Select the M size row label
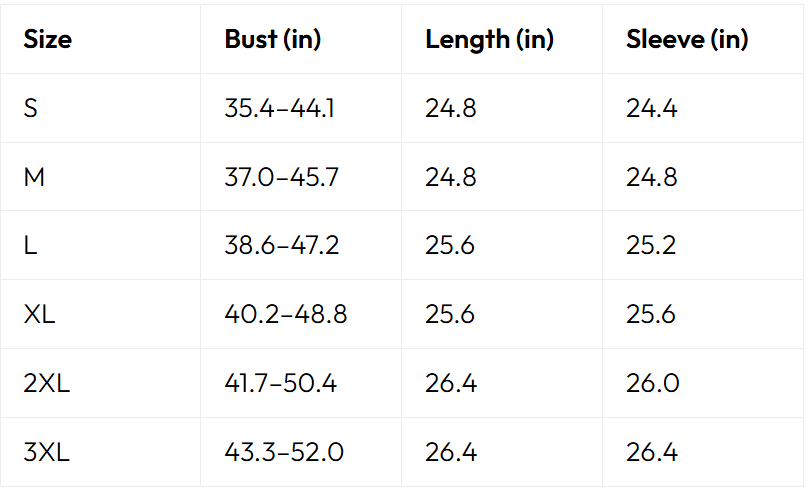809x495 pixels. tap(34, 177)
